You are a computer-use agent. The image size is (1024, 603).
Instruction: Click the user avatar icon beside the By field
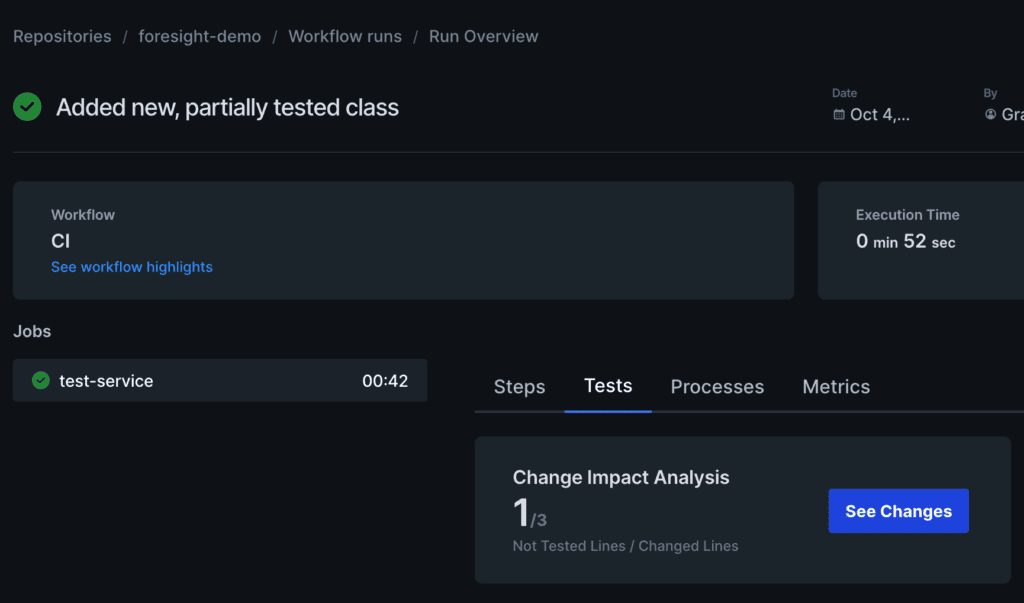(x=989, y=114)
